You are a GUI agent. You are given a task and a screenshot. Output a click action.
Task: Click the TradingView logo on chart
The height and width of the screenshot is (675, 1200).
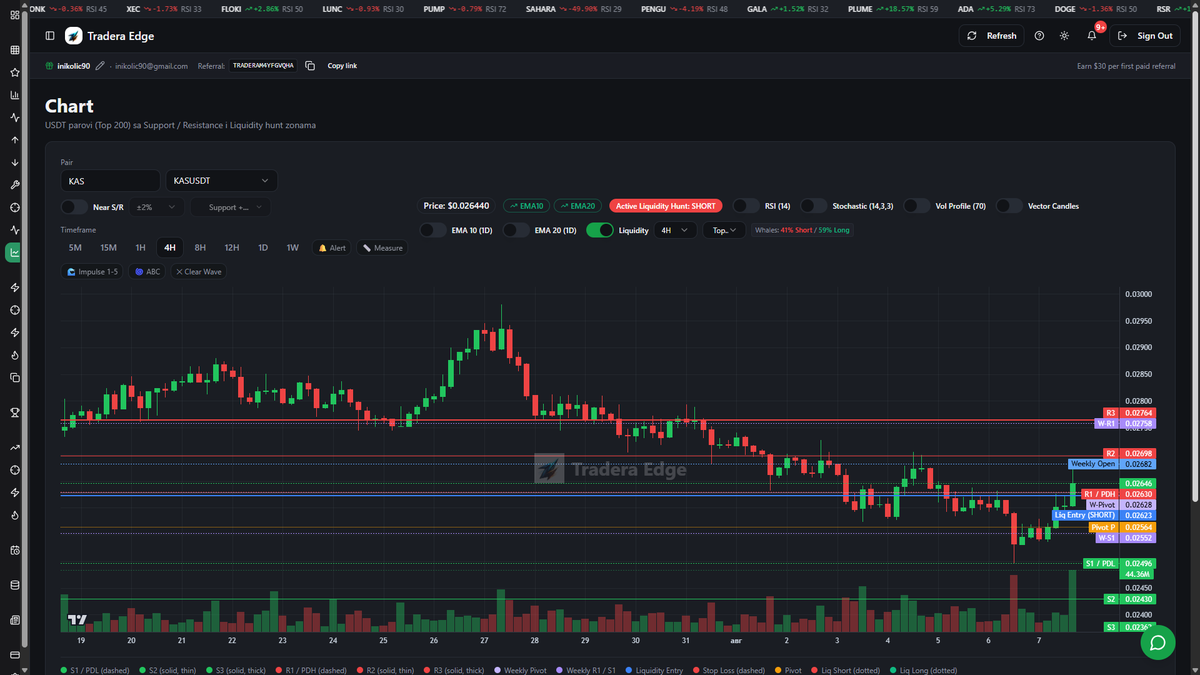point(76,619)
